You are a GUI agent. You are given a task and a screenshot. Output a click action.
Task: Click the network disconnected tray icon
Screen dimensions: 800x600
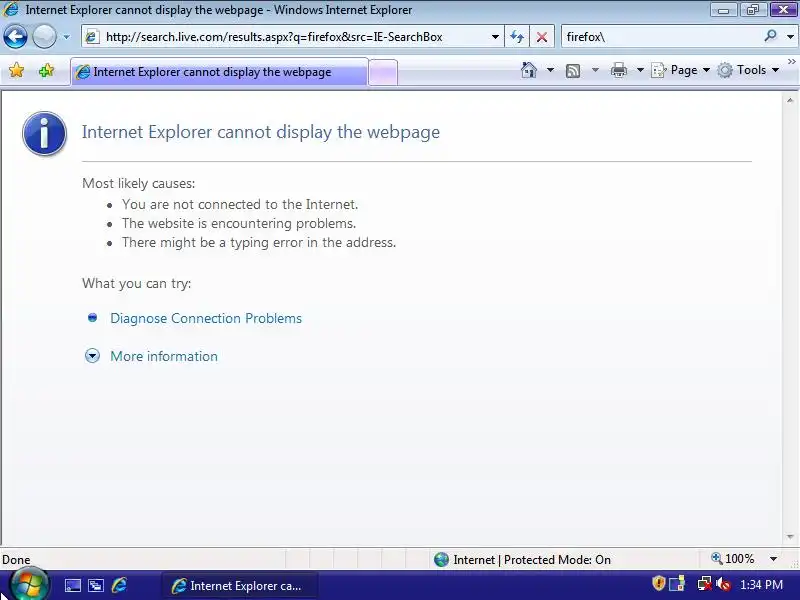(704, 584)
